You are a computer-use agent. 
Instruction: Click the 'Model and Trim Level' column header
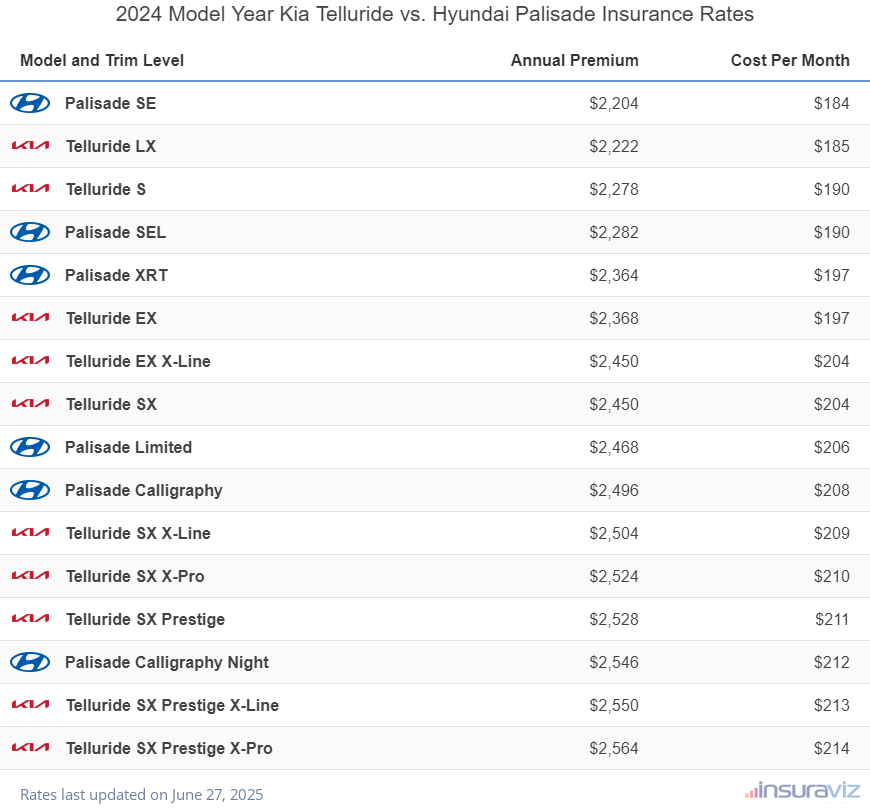(x=102, y=60)
